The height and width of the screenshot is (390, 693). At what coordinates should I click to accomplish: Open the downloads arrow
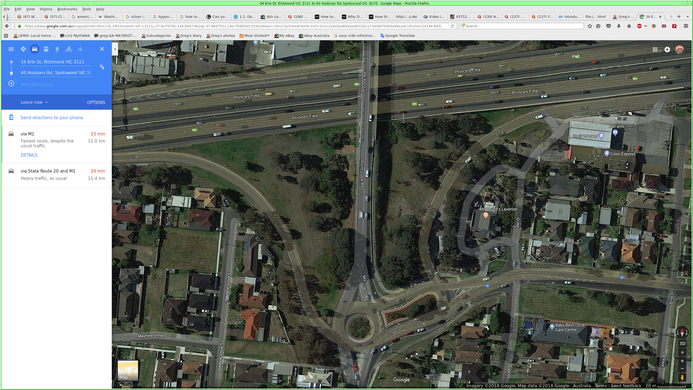pyautogui.click(x=619, y=26)
